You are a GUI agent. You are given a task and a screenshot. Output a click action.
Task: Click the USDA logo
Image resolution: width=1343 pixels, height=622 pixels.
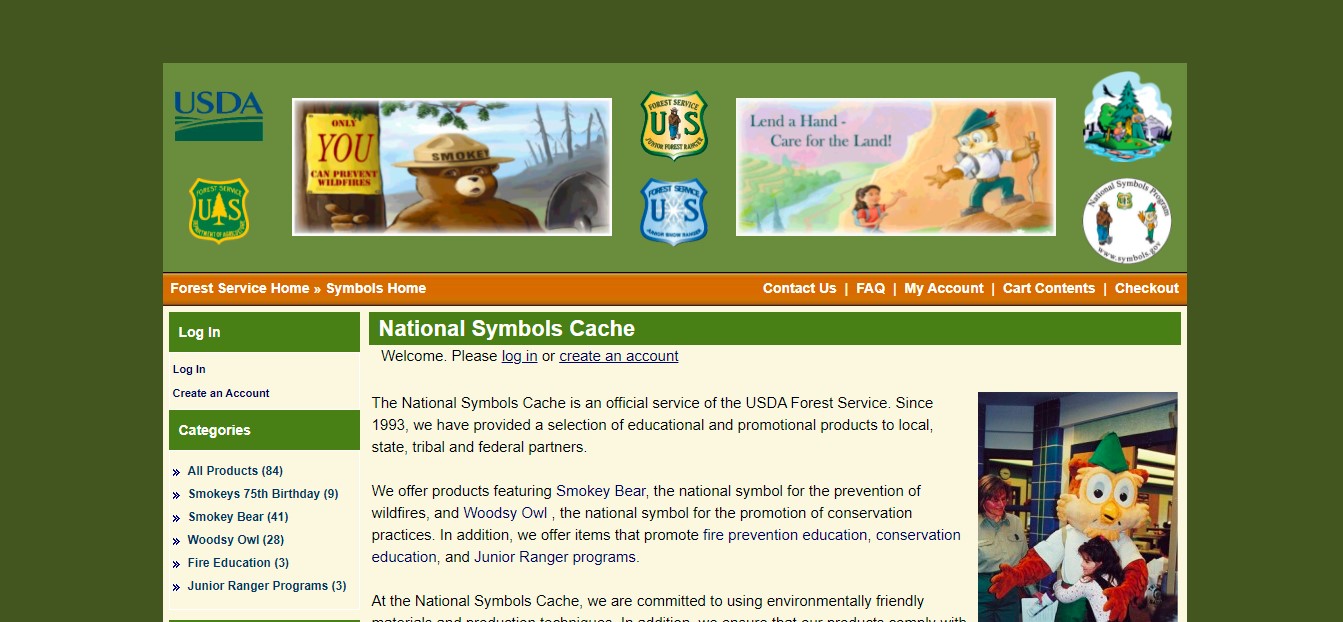click(x=218, y=116)
